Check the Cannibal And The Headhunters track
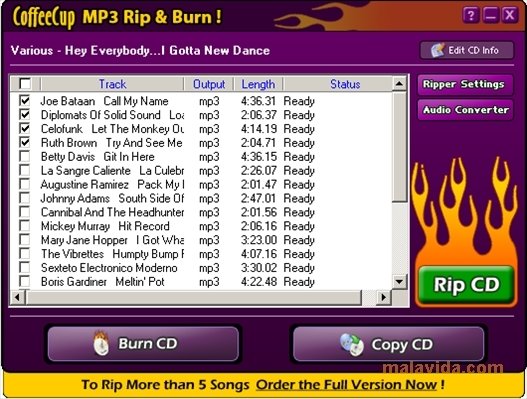The image size is (527, 399). coord(25,212)
